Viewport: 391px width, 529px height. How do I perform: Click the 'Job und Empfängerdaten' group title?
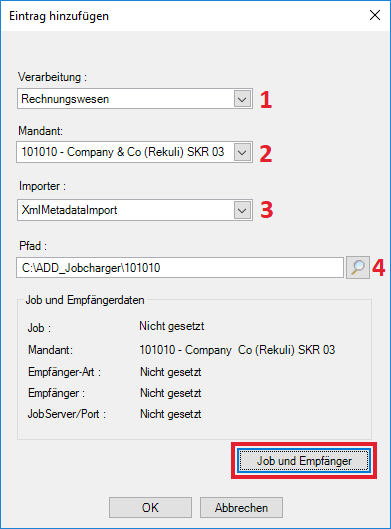coord(85,300)
